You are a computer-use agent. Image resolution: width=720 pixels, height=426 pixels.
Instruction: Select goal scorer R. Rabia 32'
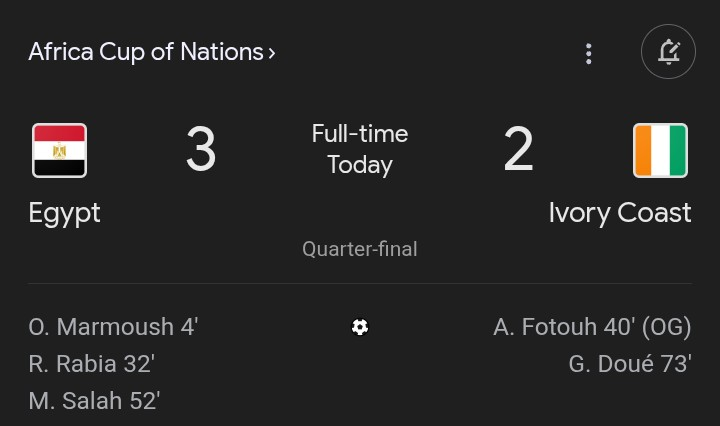tap(91, 364)
